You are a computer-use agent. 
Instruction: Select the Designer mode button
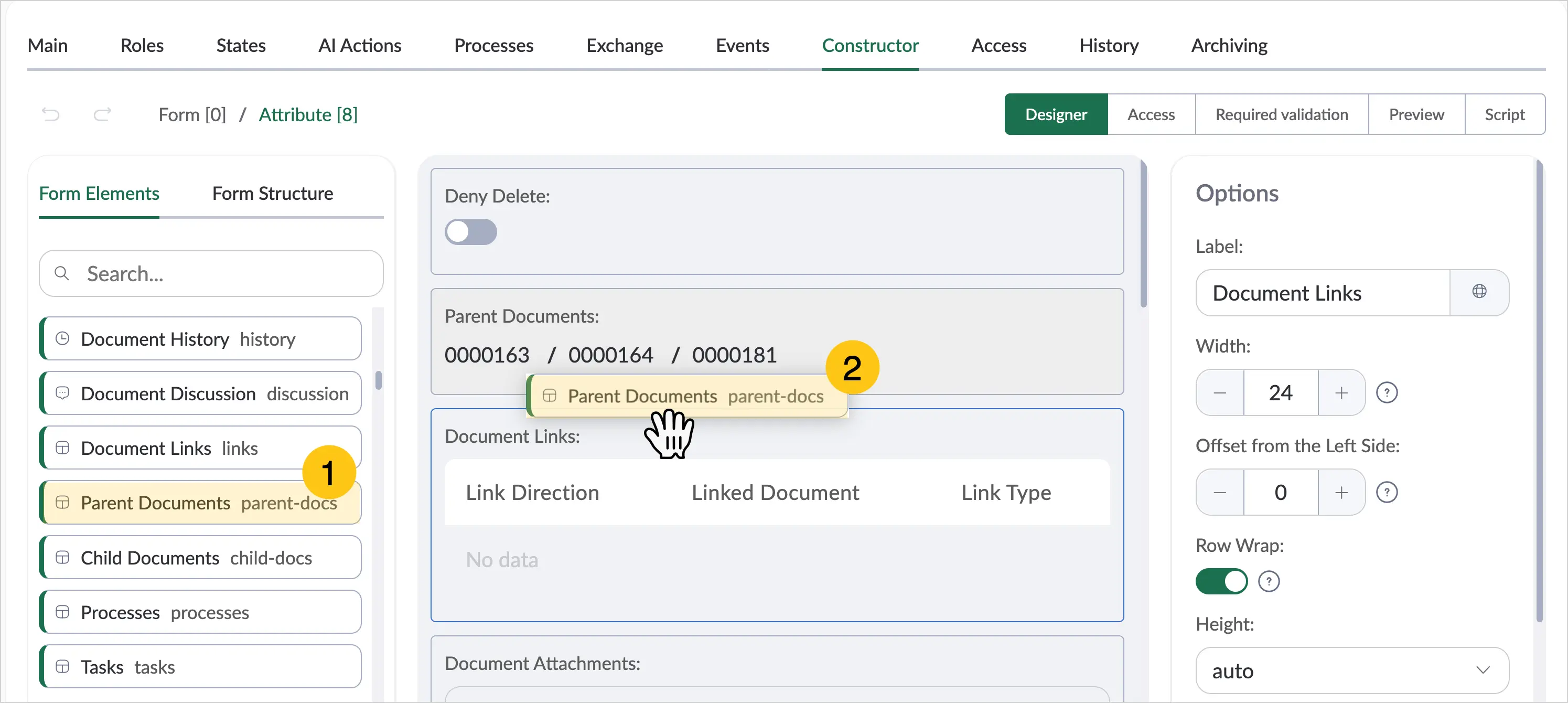coord(1056,114)
